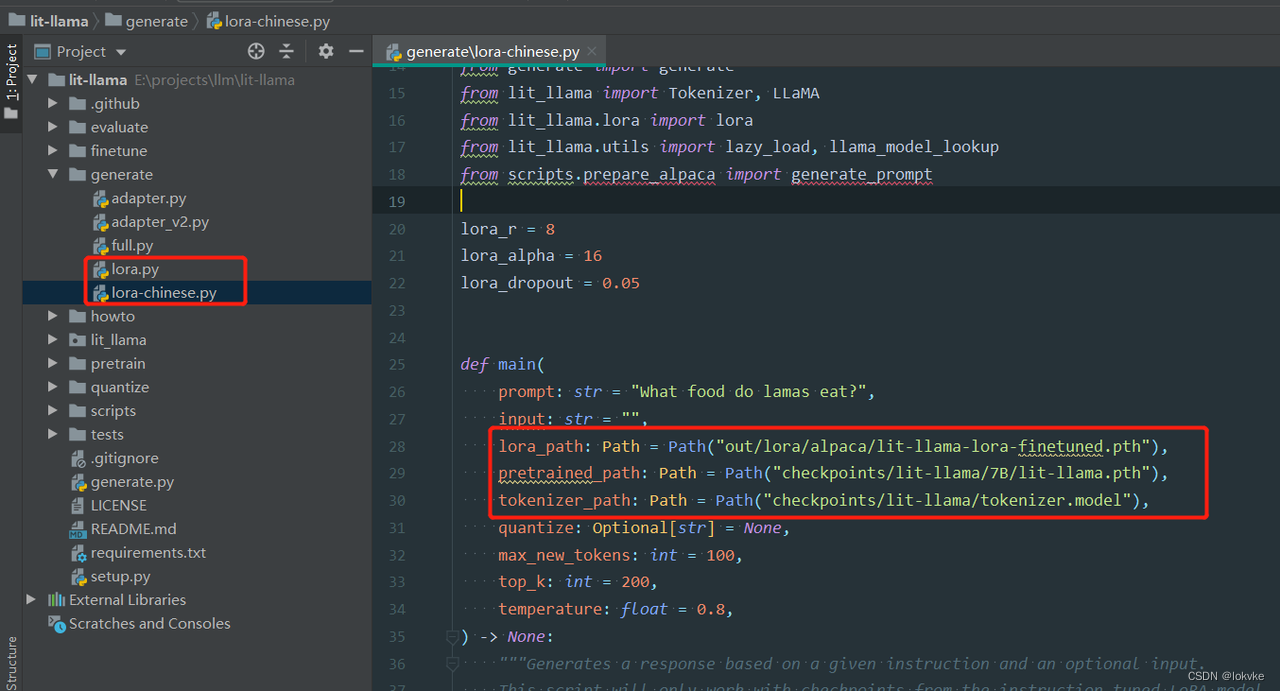The image size is (1280, 691).
Task: Click the markdown icon of README.md
Action: point(78,529)
